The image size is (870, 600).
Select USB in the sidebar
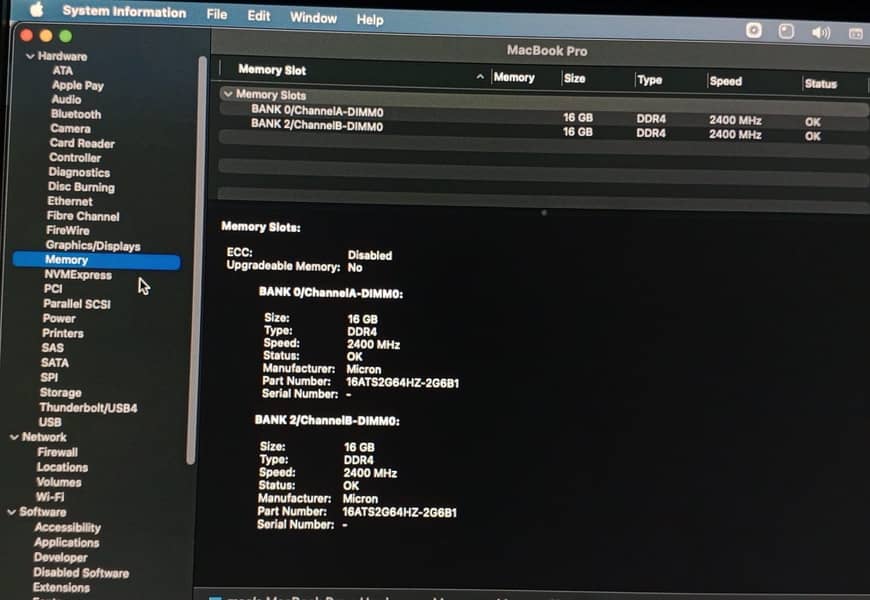50,422
